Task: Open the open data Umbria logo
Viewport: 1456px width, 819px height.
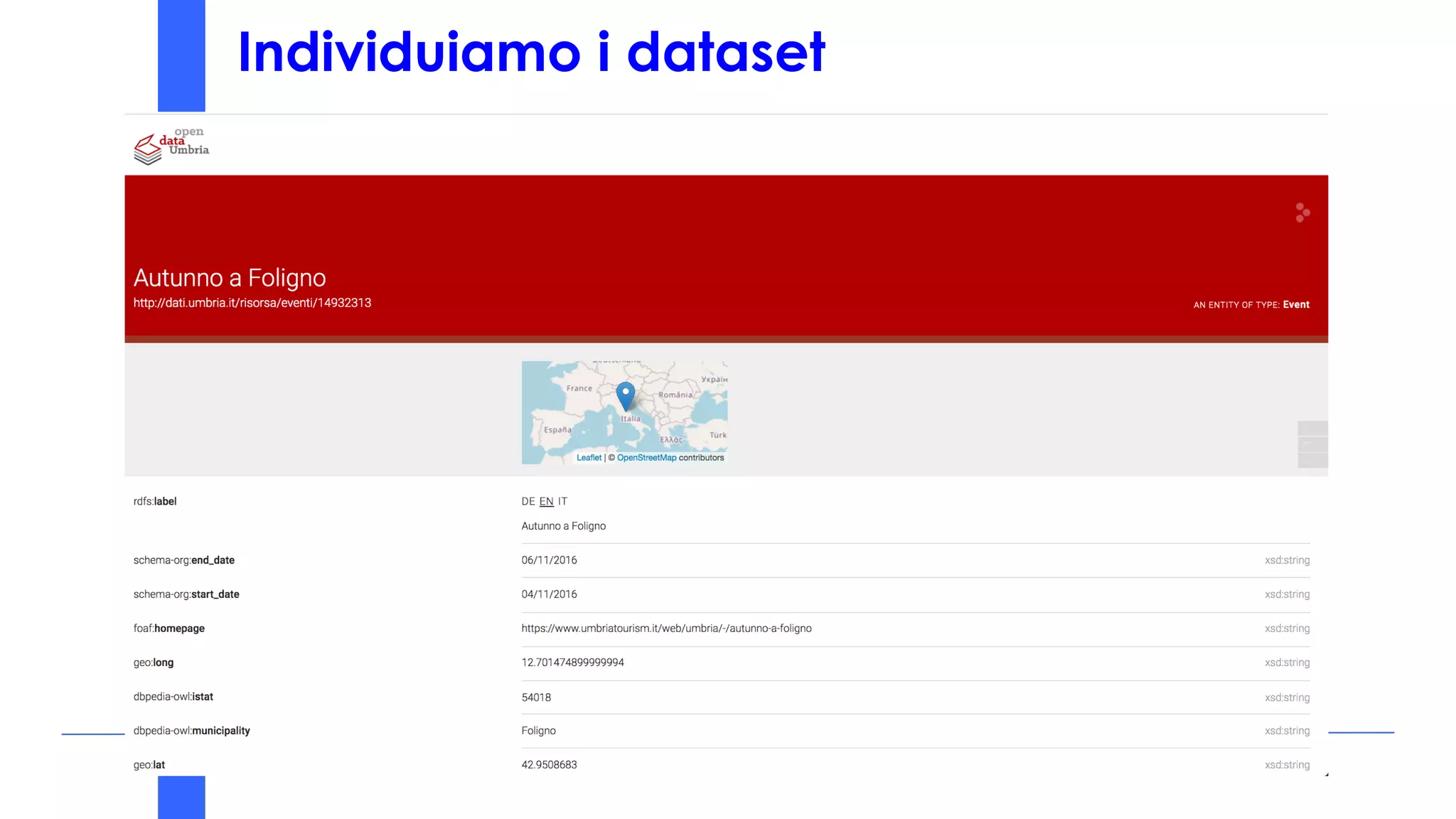Action: [x=171, y=146]
